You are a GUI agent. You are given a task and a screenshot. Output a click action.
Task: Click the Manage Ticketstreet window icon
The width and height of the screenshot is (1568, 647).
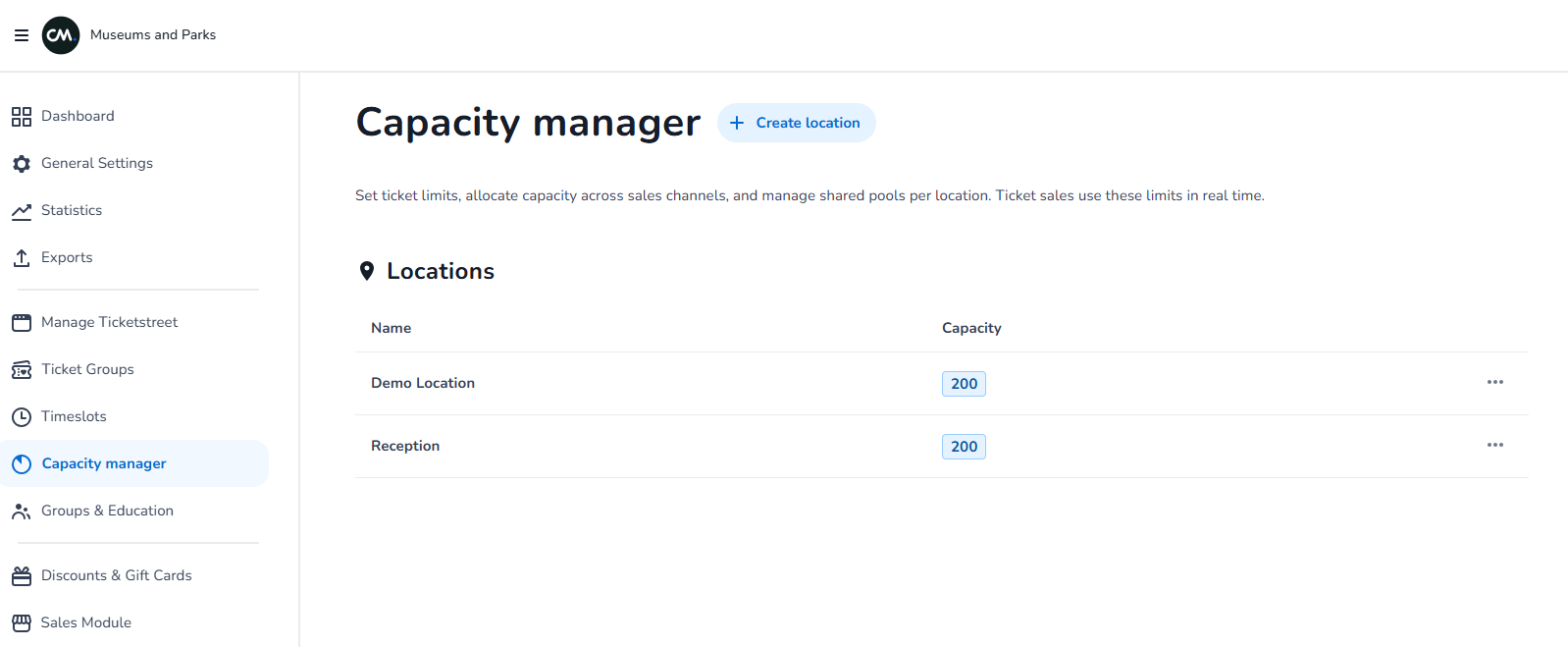[22, 323]
